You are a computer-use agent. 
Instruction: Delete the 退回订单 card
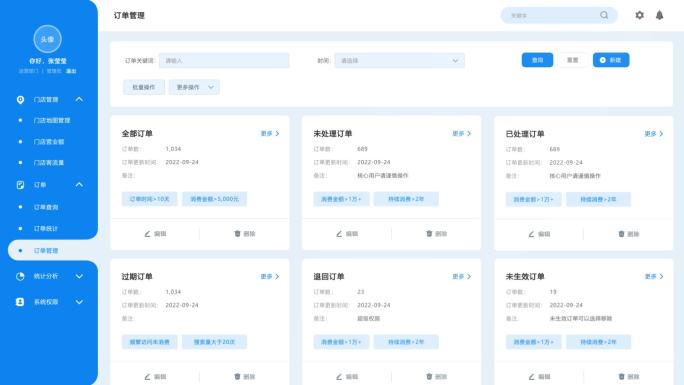tap(437, 376)
